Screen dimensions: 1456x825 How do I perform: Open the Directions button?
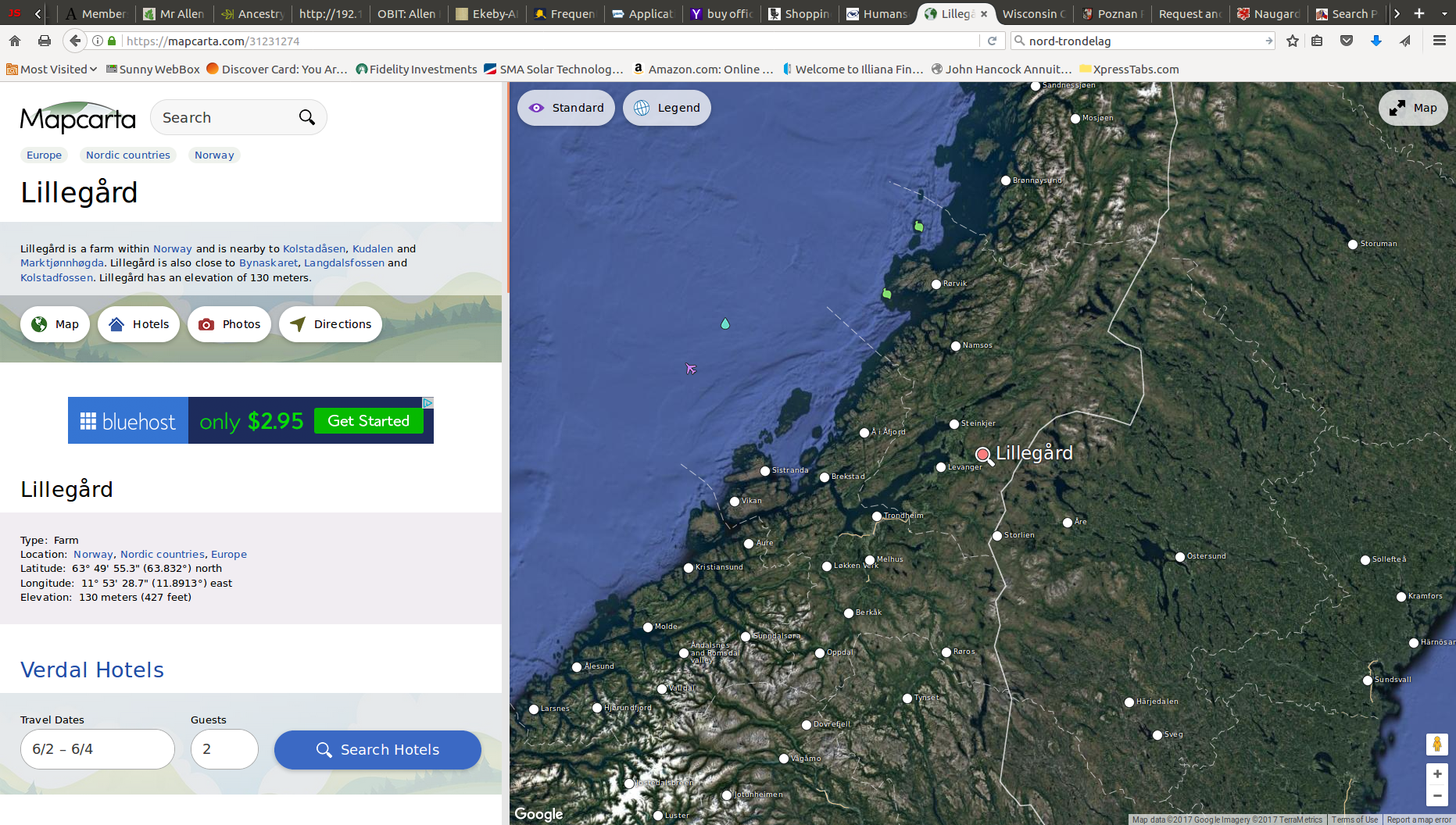point(330,324)
